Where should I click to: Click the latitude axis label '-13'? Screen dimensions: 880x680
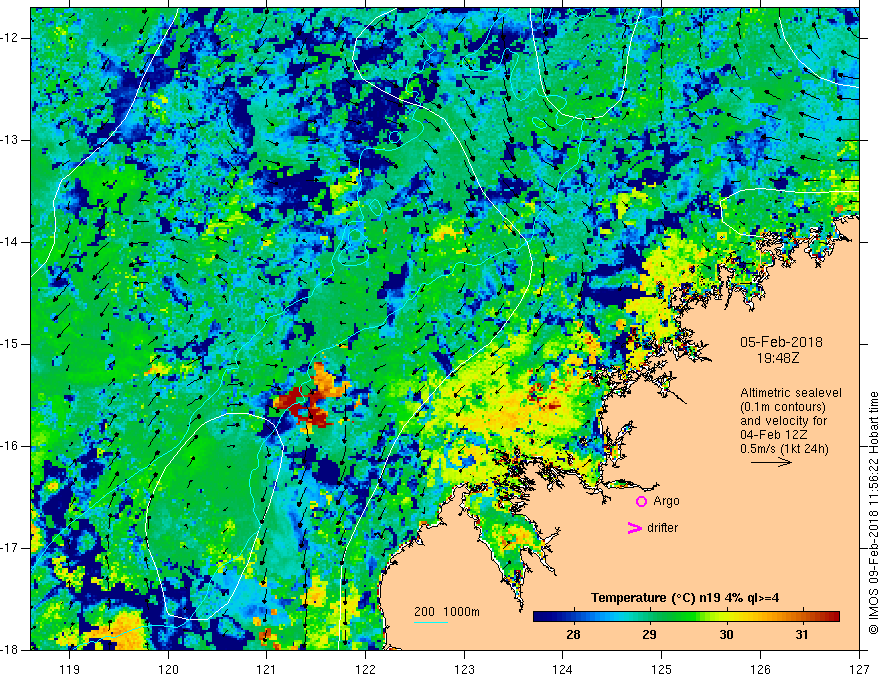(10, 140)
